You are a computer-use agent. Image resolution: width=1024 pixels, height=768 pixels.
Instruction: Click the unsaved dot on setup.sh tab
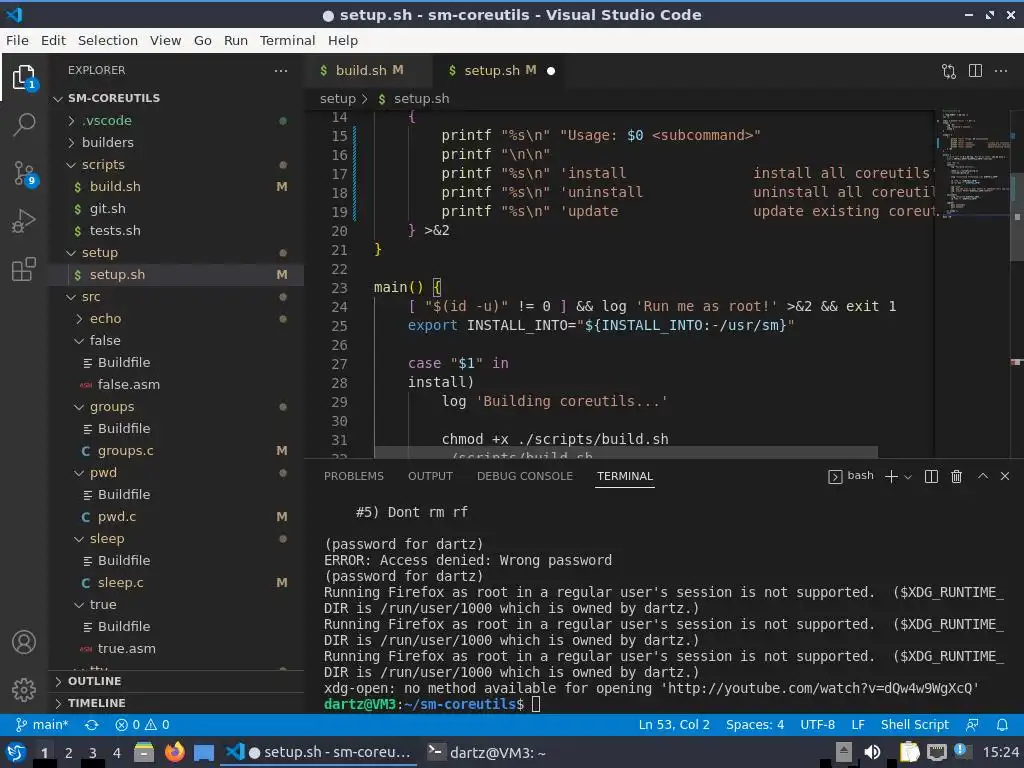(551, 71)
